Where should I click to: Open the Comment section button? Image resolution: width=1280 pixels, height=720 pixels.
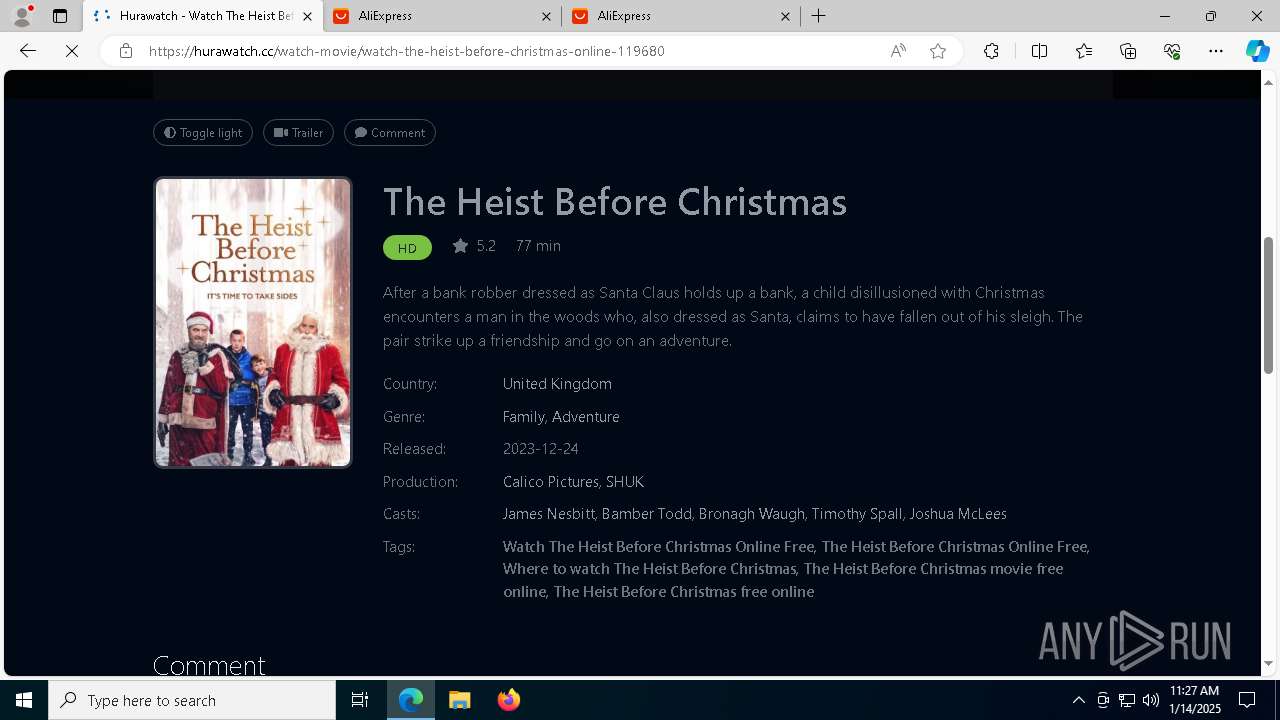pos(390,133)
